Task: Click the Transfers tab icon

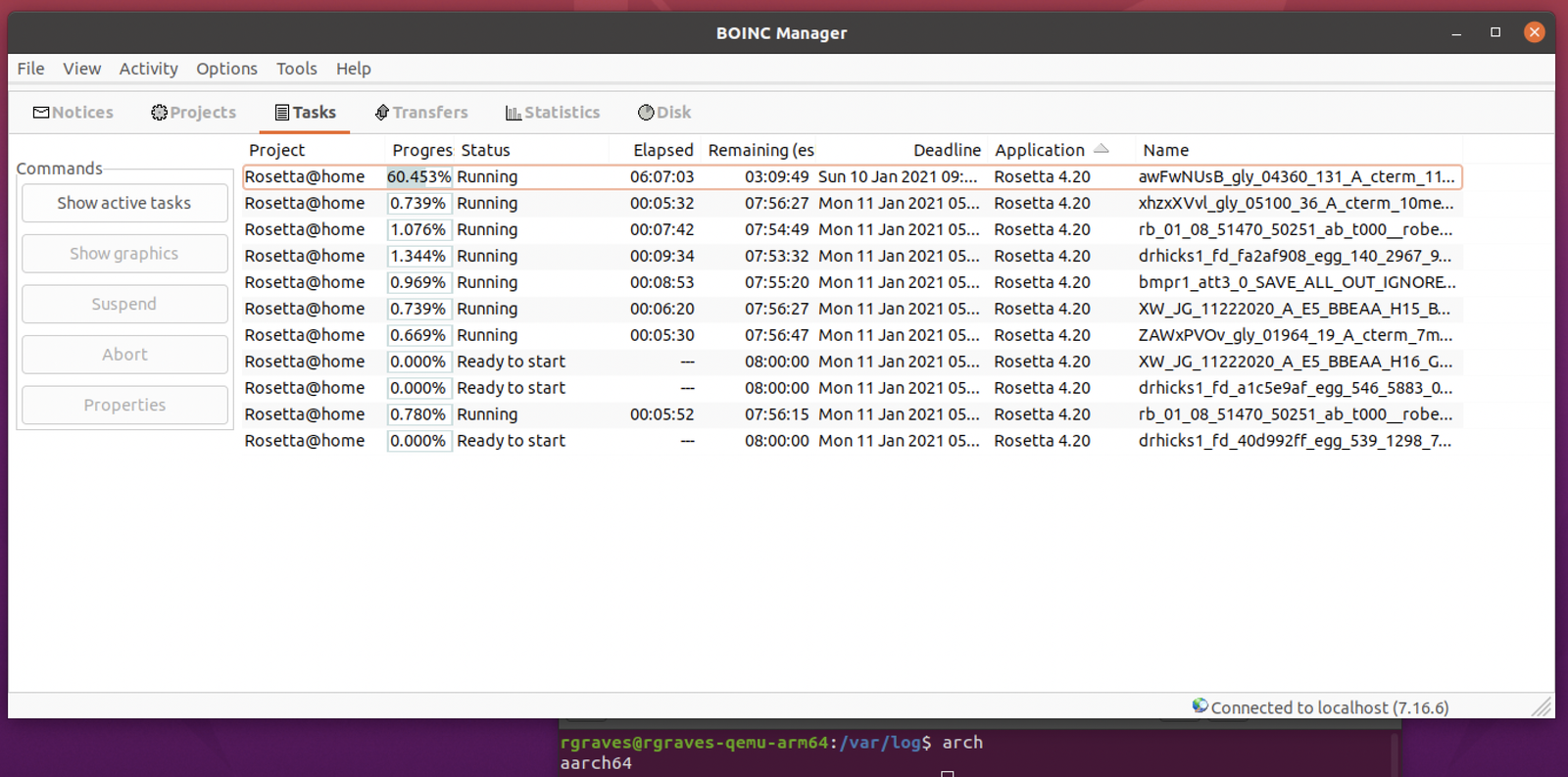Action: 382,113
